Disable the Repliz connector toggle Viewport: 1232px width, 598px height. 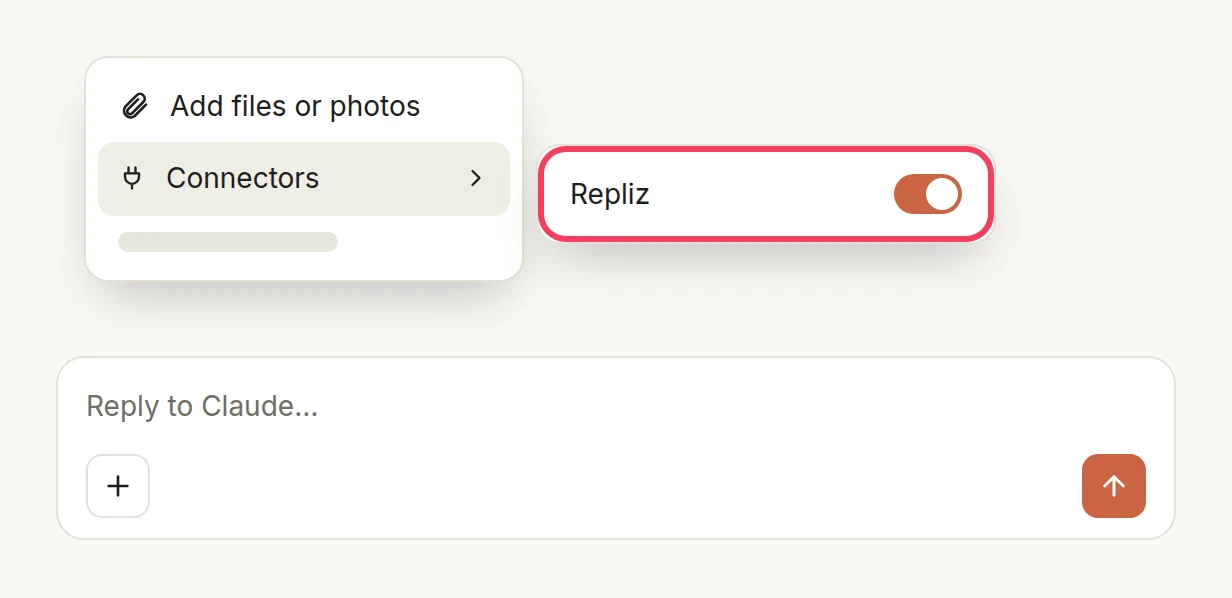928,194
